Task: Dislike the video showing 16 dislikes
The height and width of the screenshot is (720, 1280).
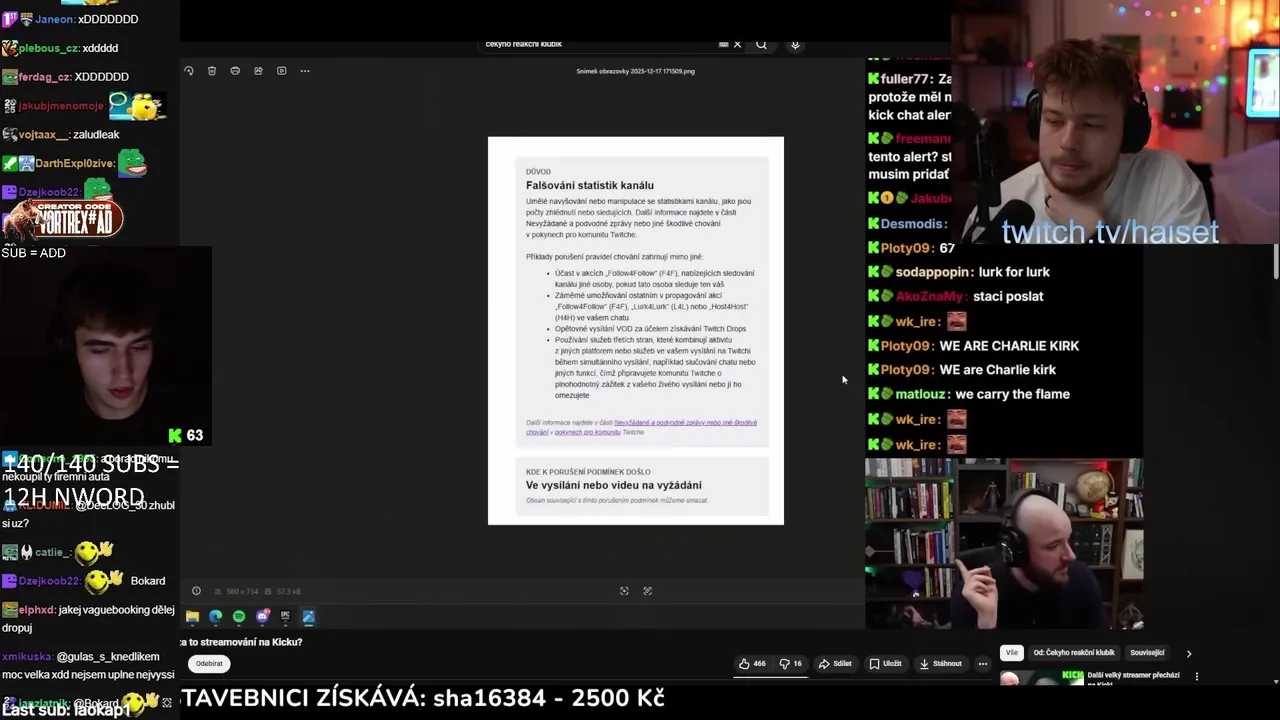Action: [791, 663]
